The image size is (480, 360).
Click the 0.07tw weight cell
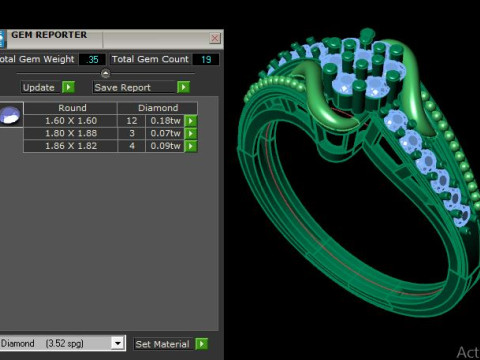pyautogui.click(x=165, y=133)
